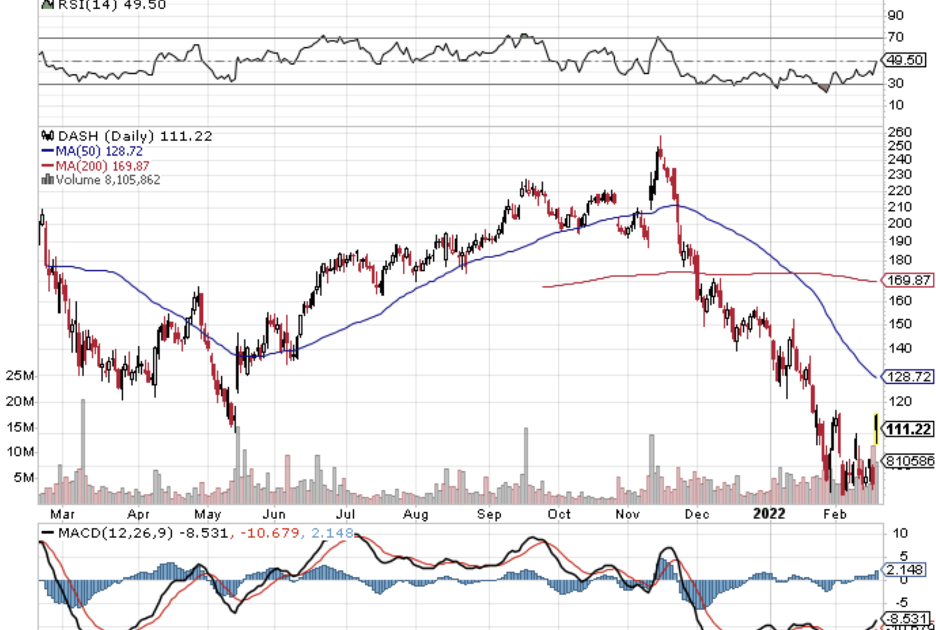This screenshot has width=936, height=630.
Task: Click the 190 price axis label
Action: point(899,241)
